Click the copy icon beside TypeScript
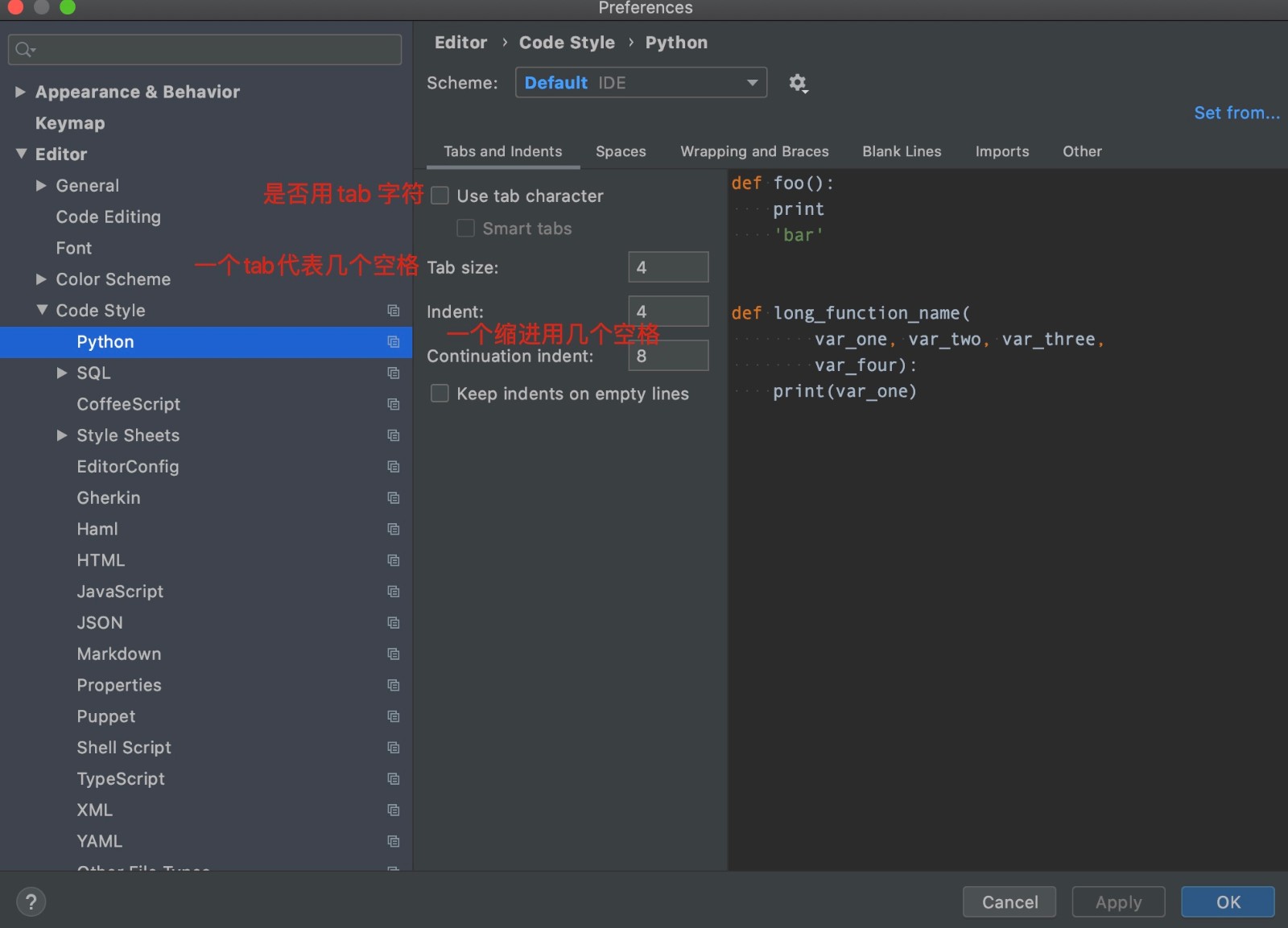The image size is (1288, 928). [x=393, y=779]
